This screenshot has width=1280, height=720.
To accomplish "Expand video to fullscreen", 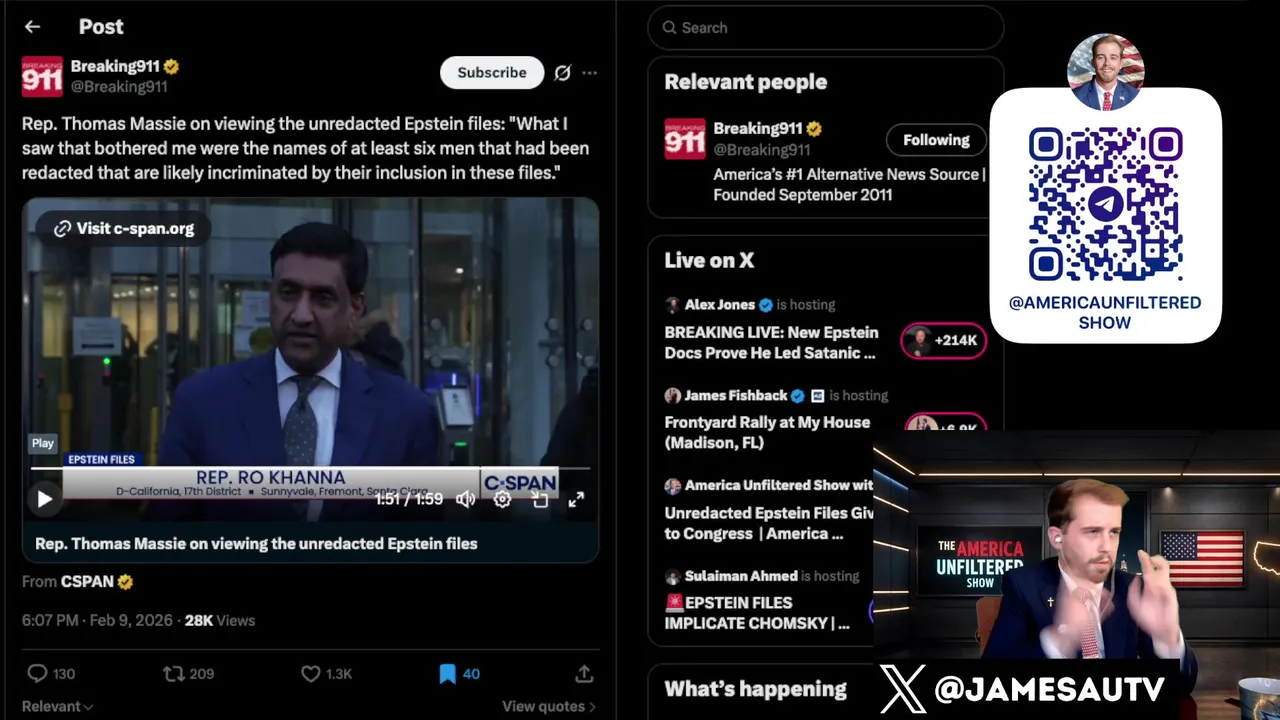I will coord(576,499).
